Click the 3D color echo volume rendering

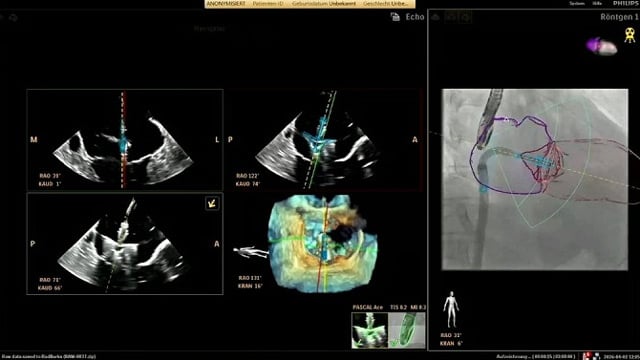[x=323, y=244]
